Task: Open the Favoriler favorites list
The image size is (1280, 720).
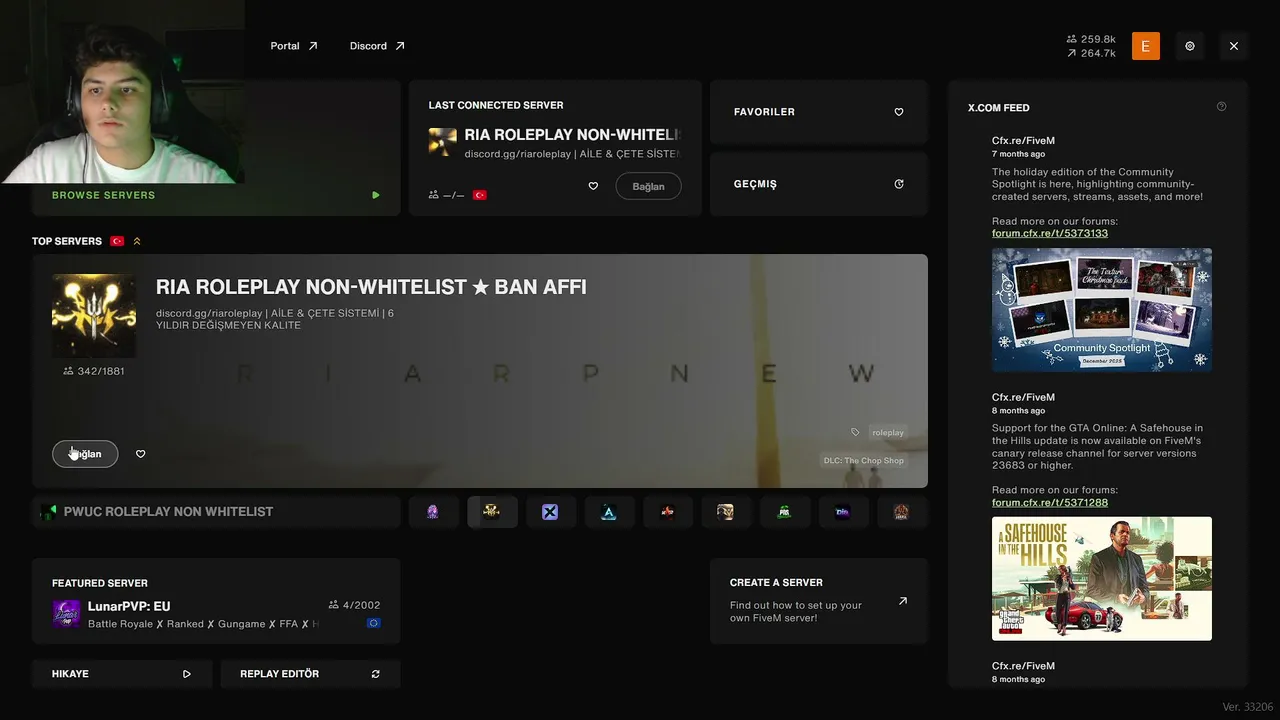Action: (819, 112)
